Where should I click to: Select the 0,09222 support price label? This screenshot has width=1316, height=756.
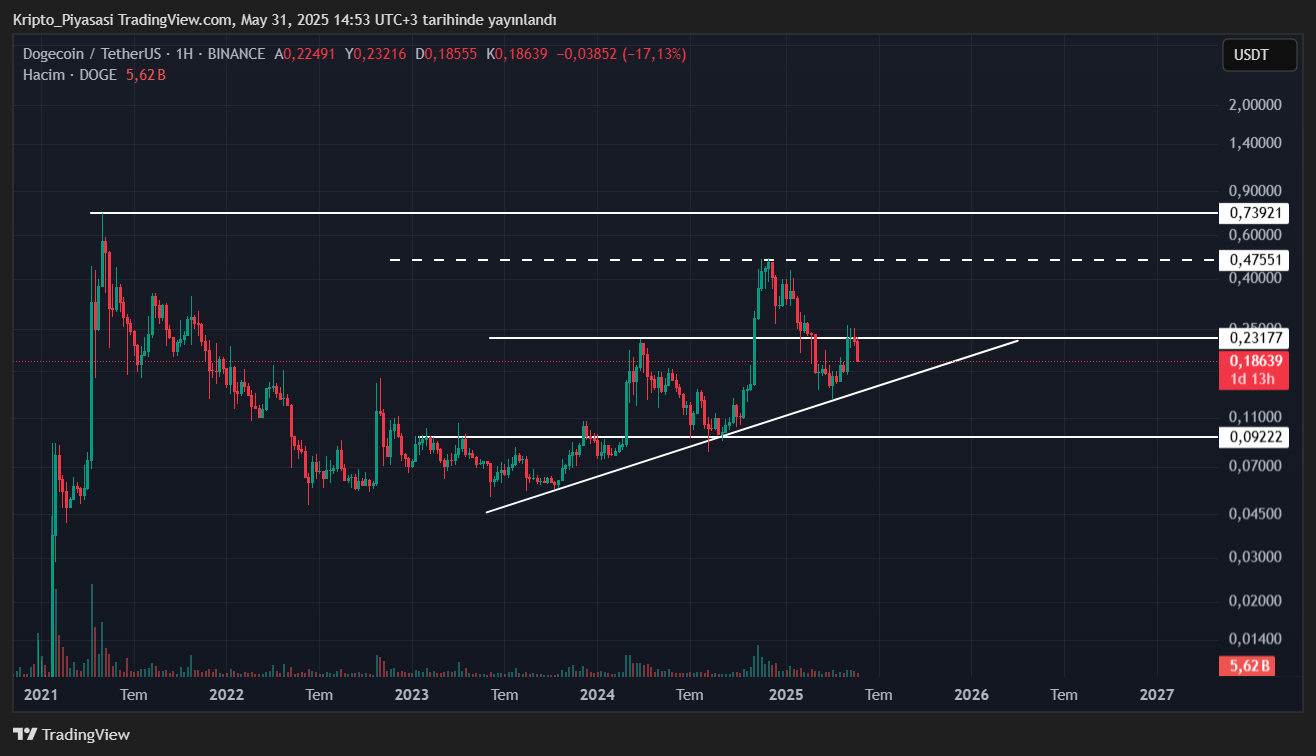[x=1253, y=437]
